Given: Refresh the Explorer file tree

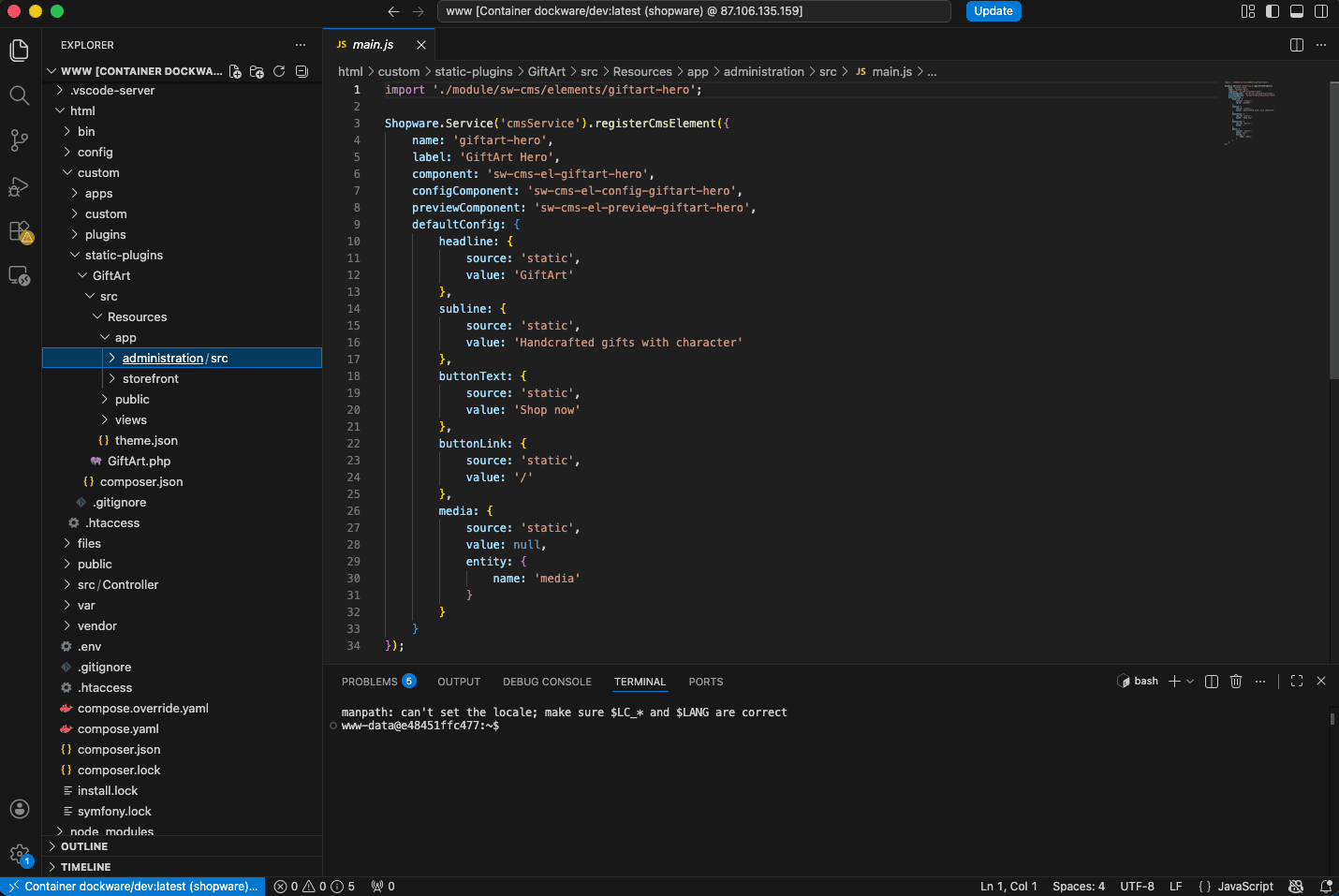Looking at the screenshot, I should pos(279,71).
